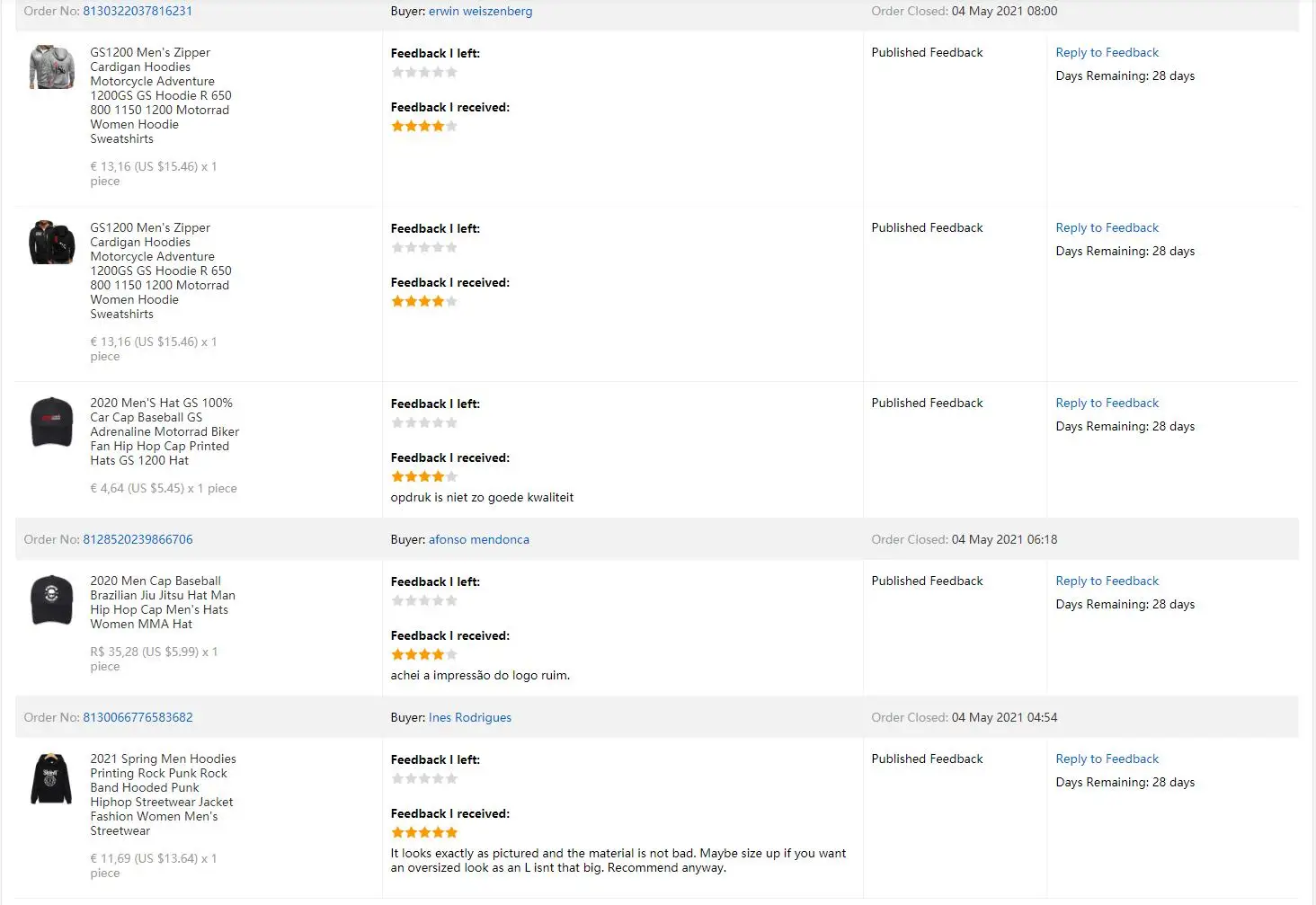This screenshot has height=905, width=1316.
Task: Reply to Feedback for Jiu Jitsu hat
Action: [x=1107, y=581]
